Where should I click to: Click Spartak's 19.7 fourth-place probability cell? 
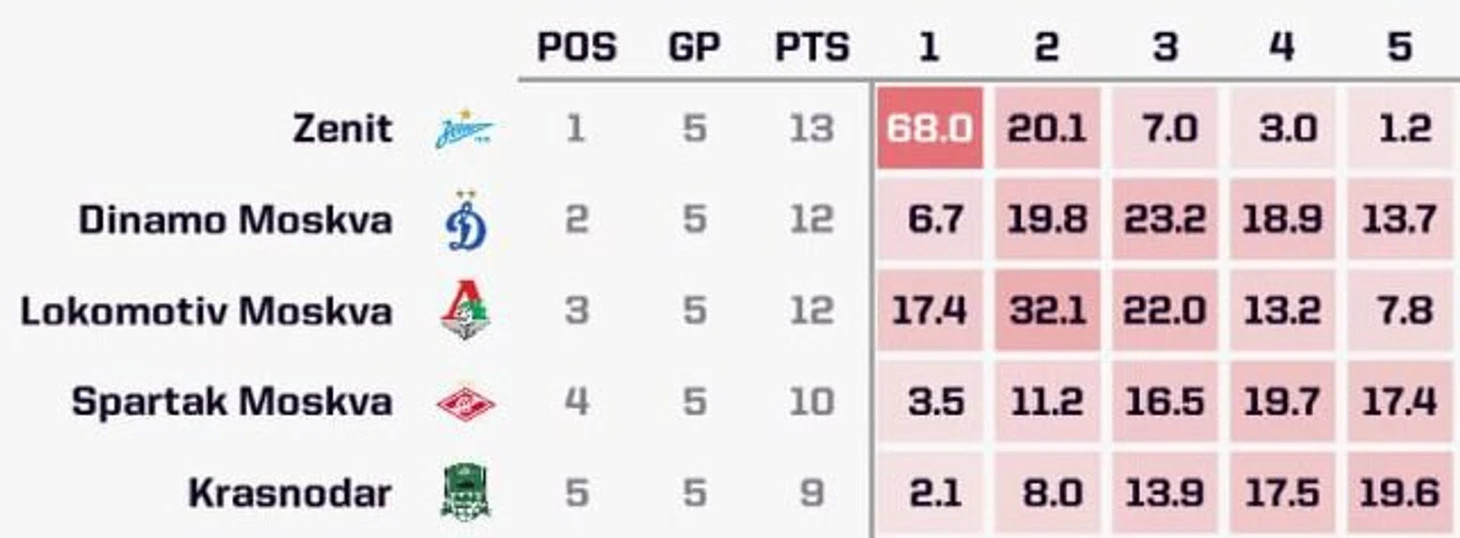(1282, 401)
